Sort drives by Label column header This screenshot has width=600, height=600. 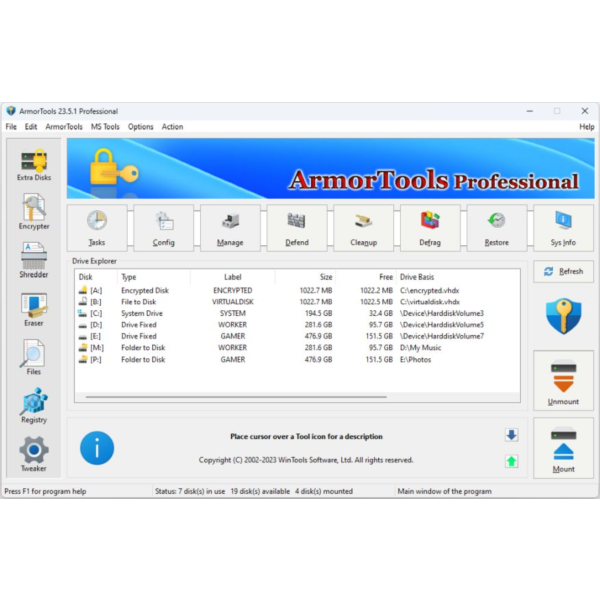(233, 277)
